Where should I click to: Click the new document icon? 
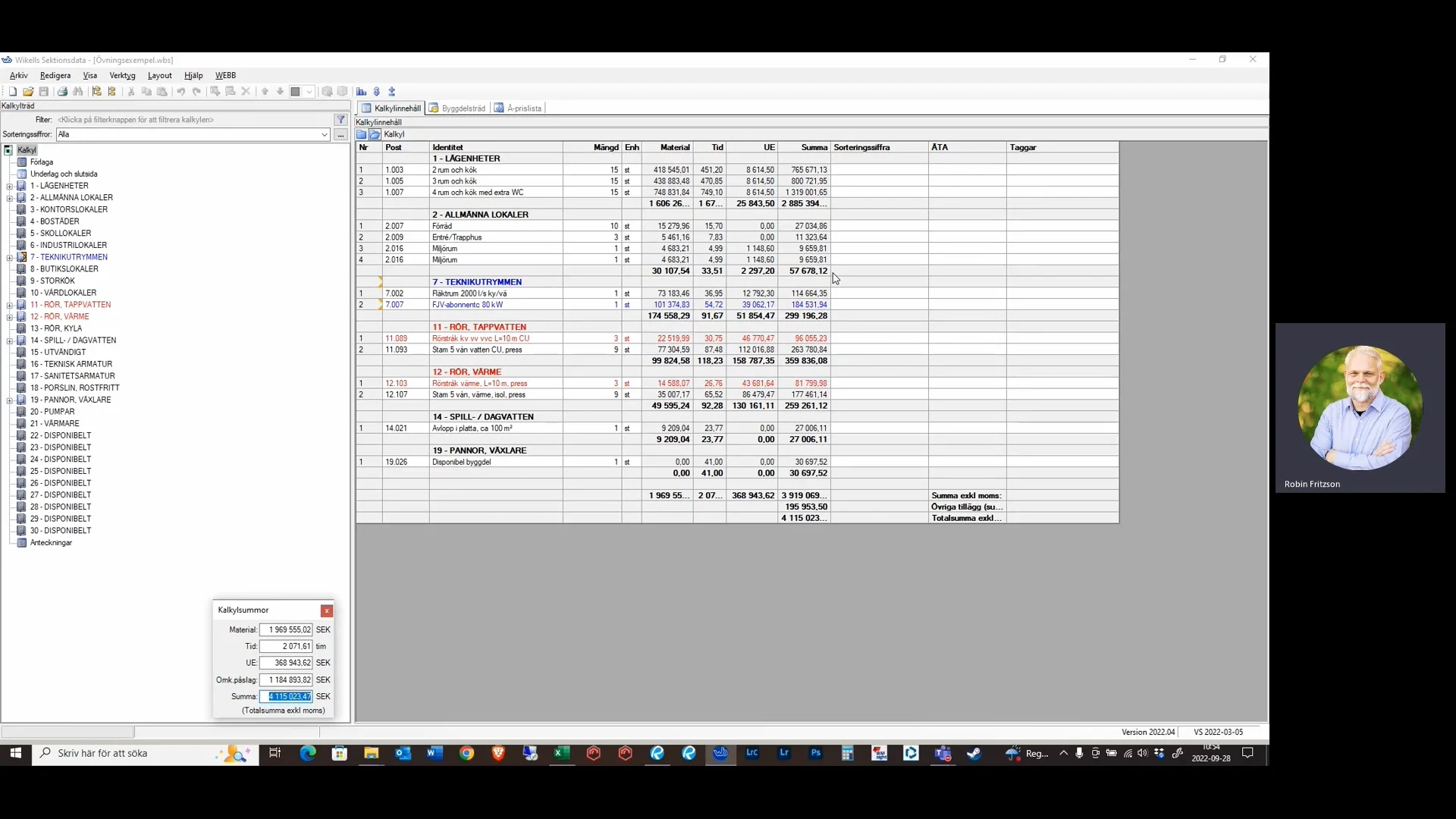coord(13,92)
